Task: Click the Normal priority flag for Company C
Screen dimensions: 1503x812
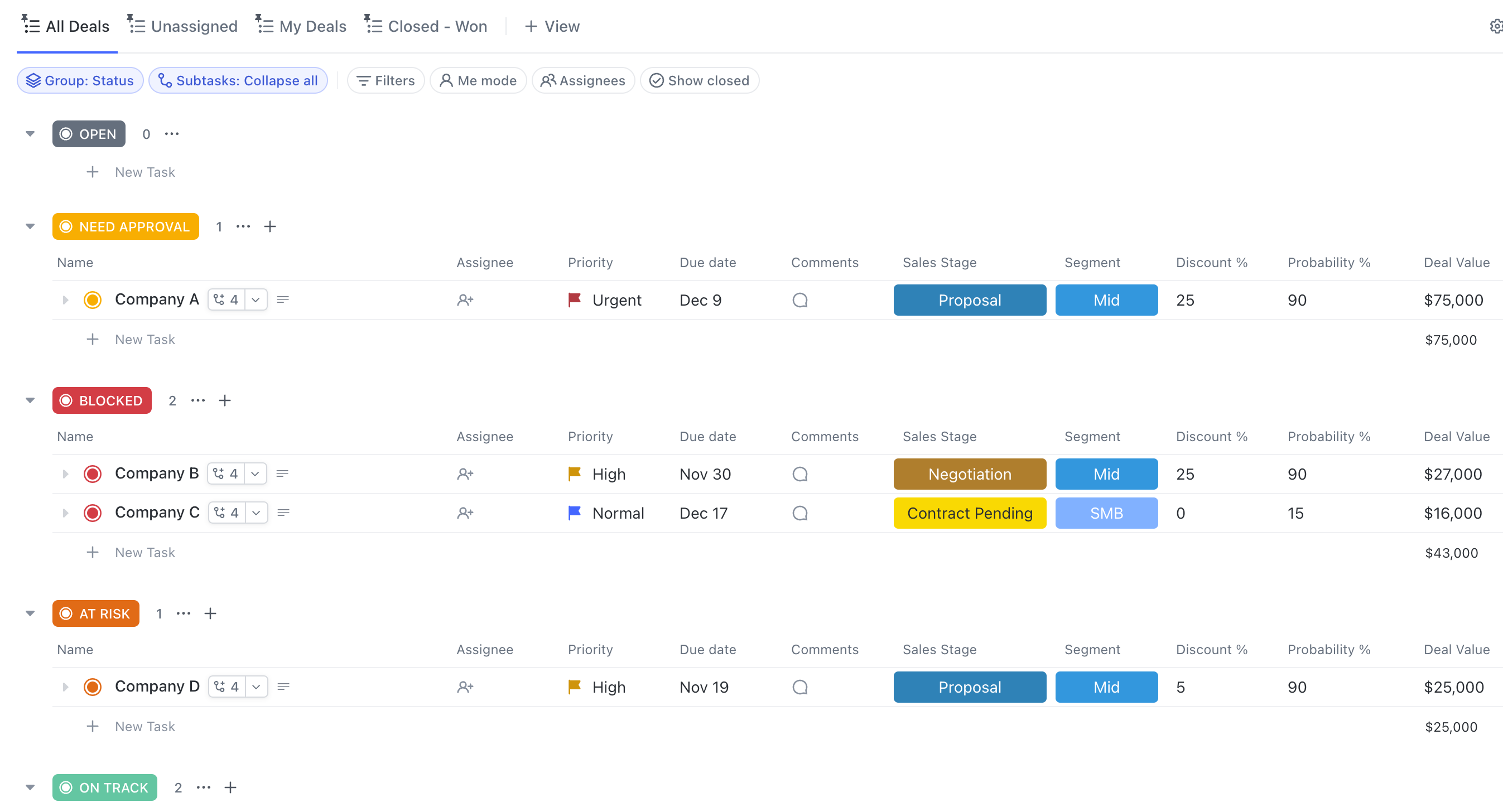Action: coord(574,513)
